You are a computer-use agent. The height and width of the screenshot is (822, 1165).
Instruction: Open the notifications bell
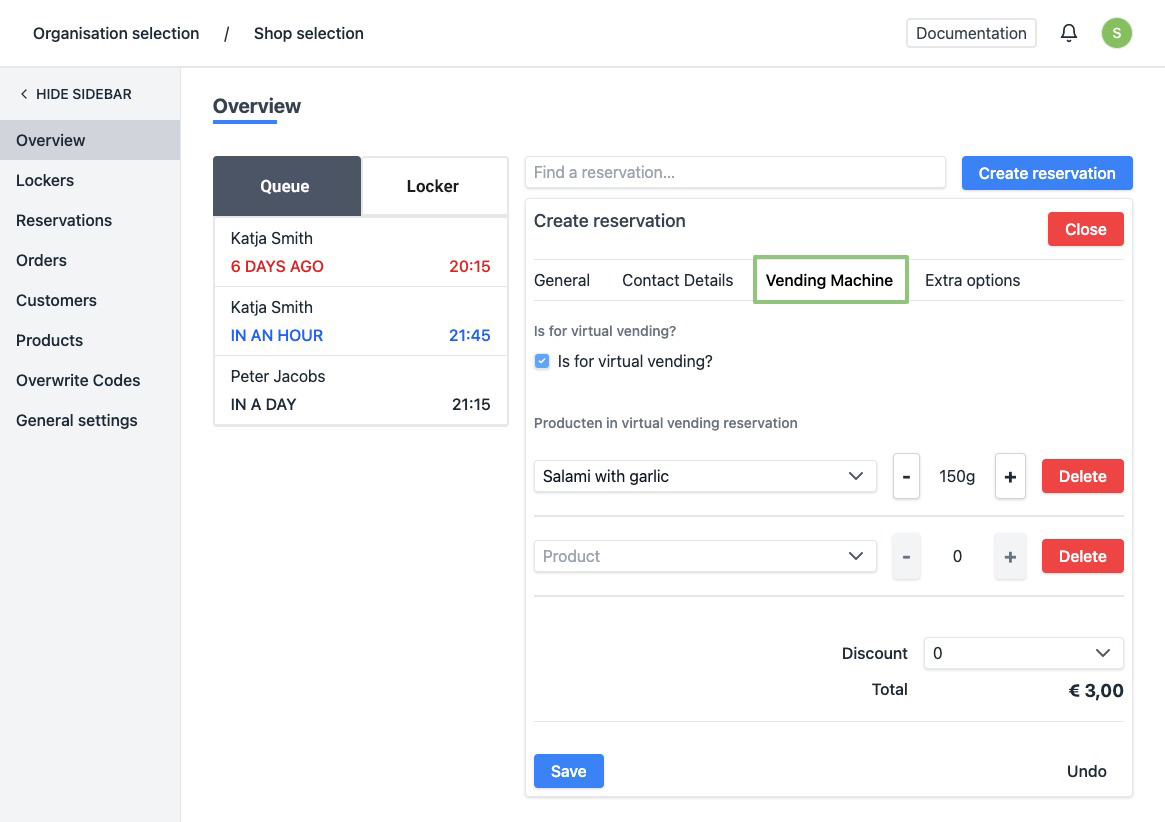(x=1069, y=33)
